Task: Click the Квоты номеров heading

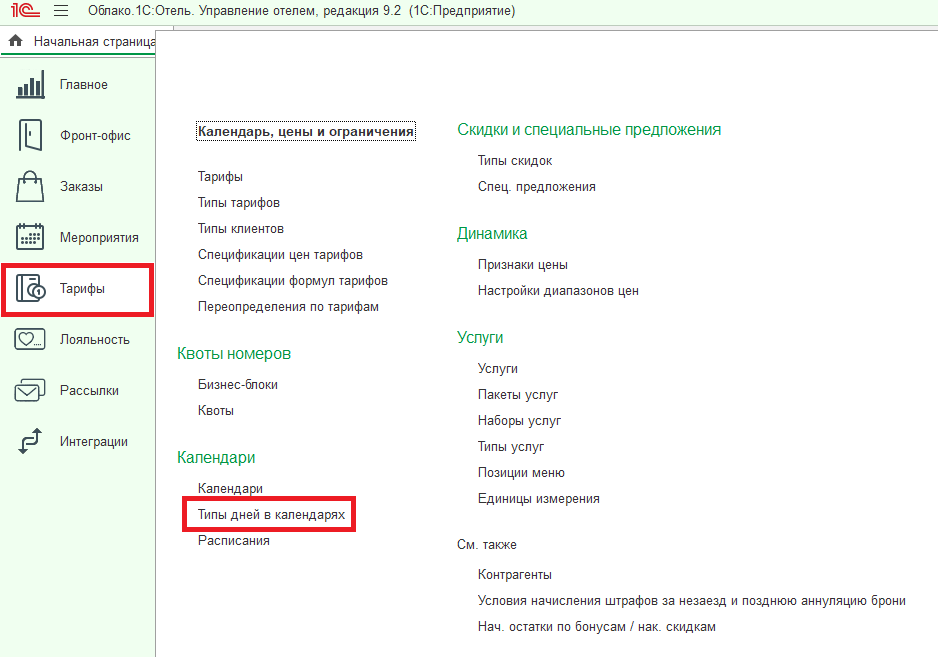Action: coord(234,354)
